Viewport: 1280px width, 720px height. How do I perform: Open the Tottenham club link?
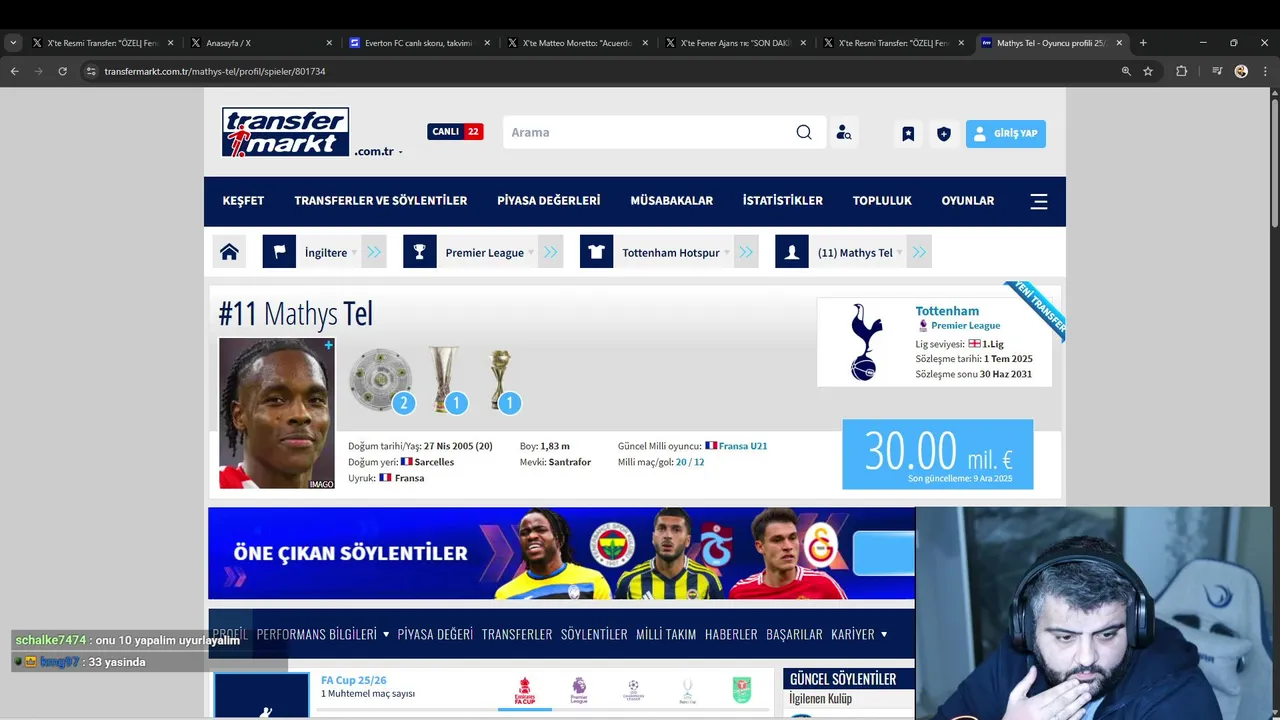[947, 311]
